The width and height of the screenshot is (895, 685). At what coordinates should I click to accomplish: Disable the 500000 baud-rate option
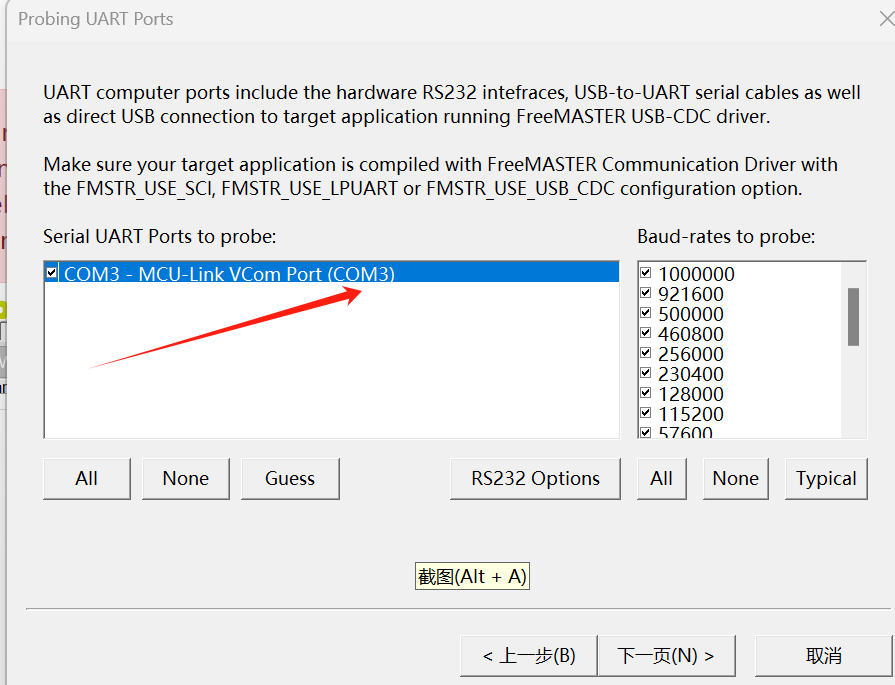pos(645,313)
